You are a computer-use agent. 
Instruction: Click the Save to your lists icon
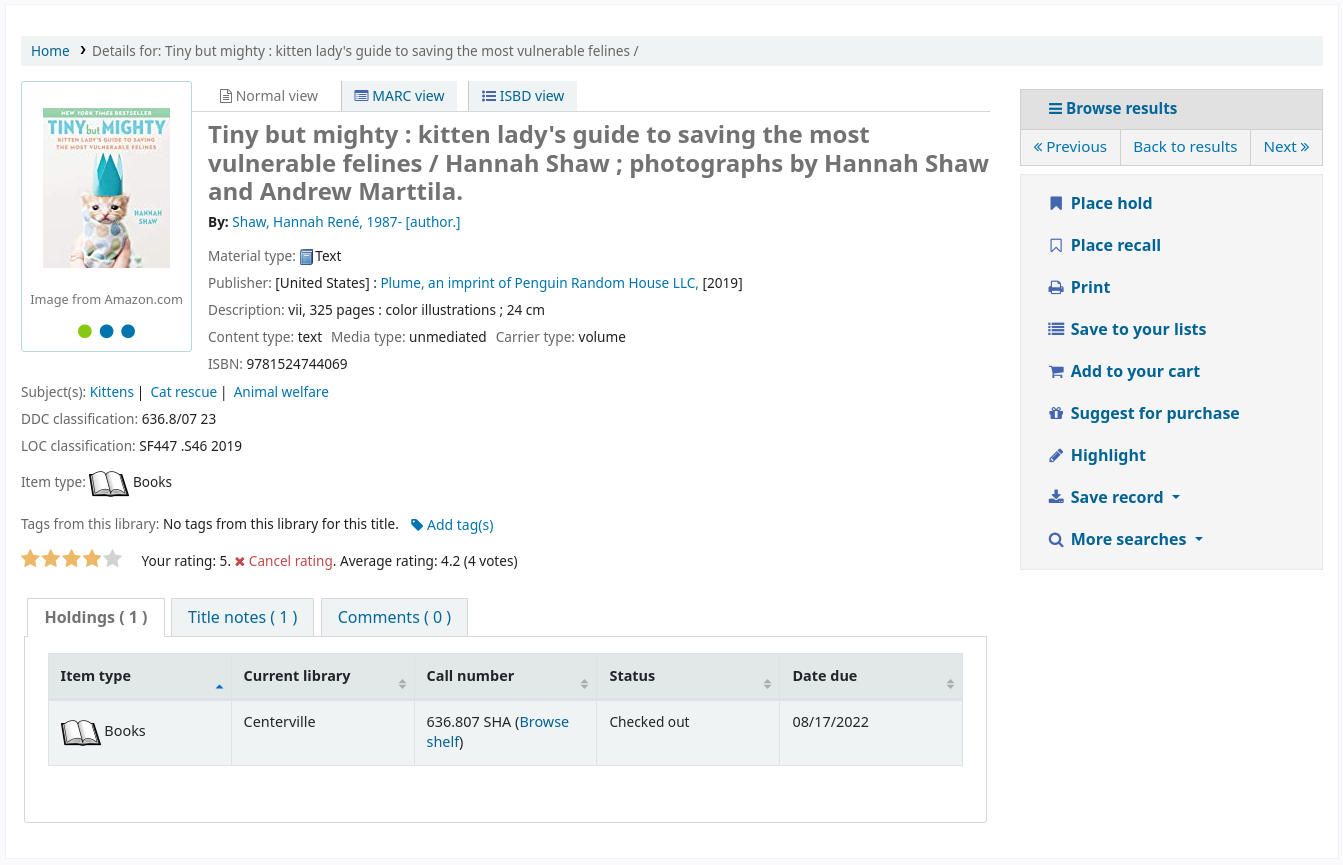coord(1055,329)
